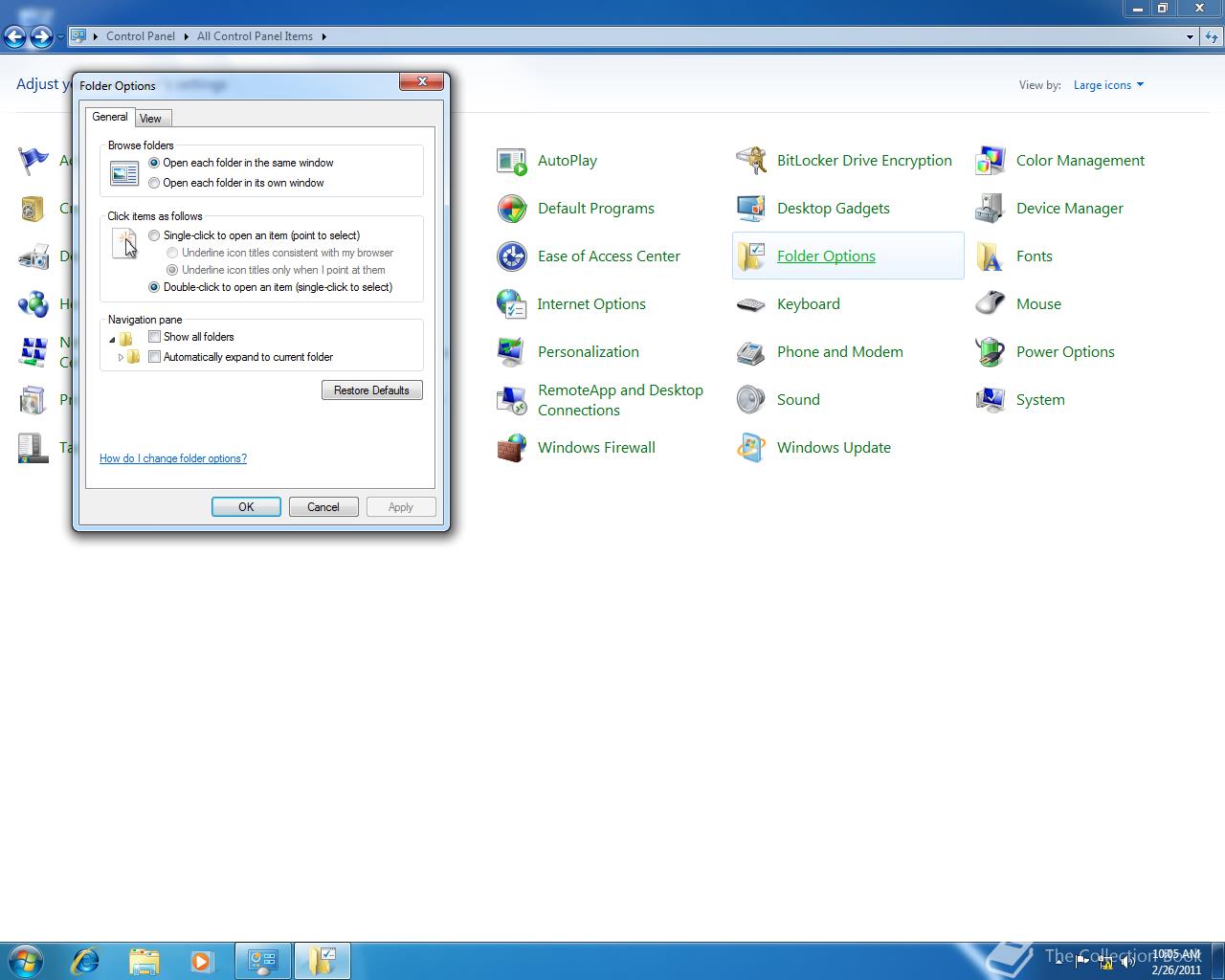This screenshot has height=980, width=1225.
Task: Check Automatically expand to current folder
Action: tap(154, 357)
